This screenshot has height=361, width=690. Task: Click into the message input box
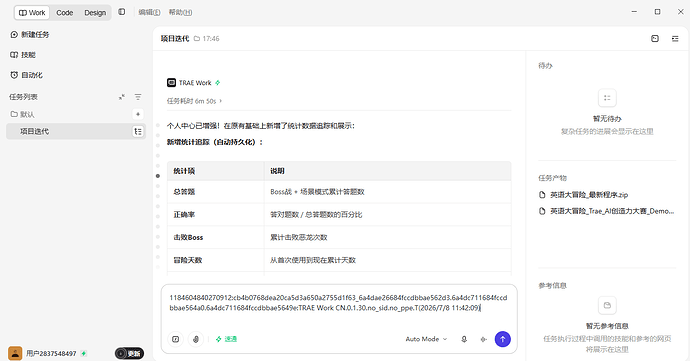[339, 303]
